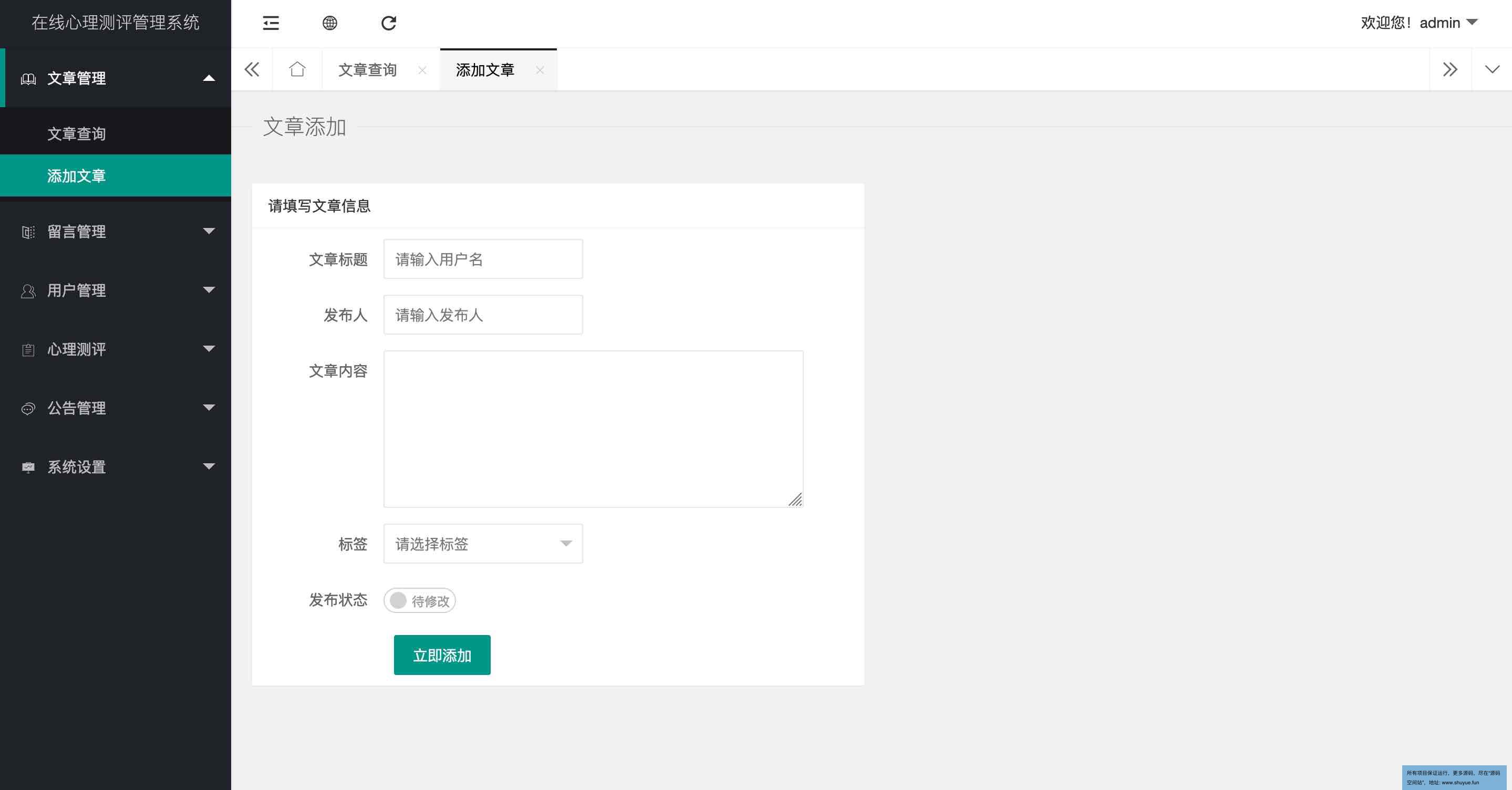Select 文章查询 in the sidebar
1512x790 pixels.
[x=76, y=133]
